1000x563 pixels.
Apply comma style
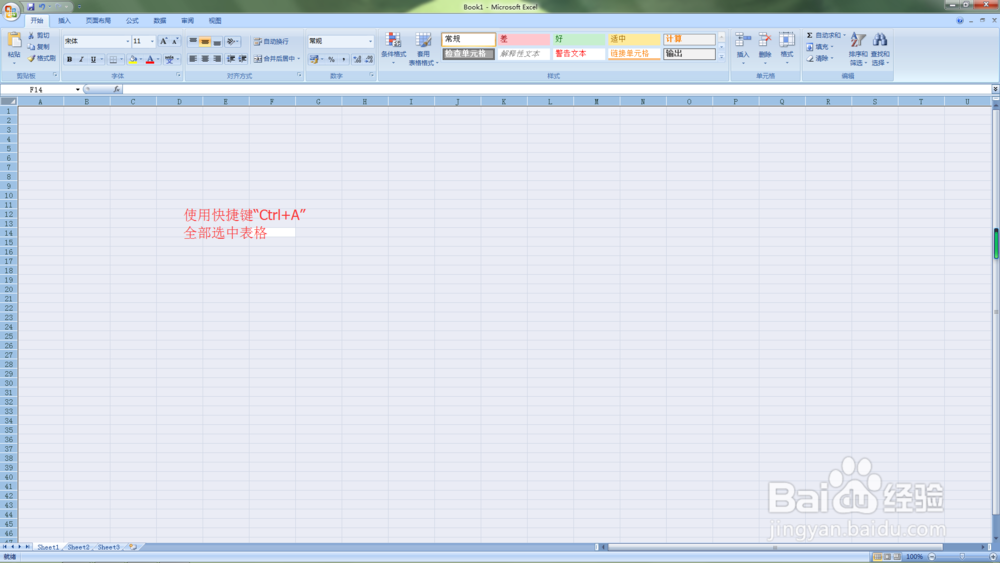343,59
